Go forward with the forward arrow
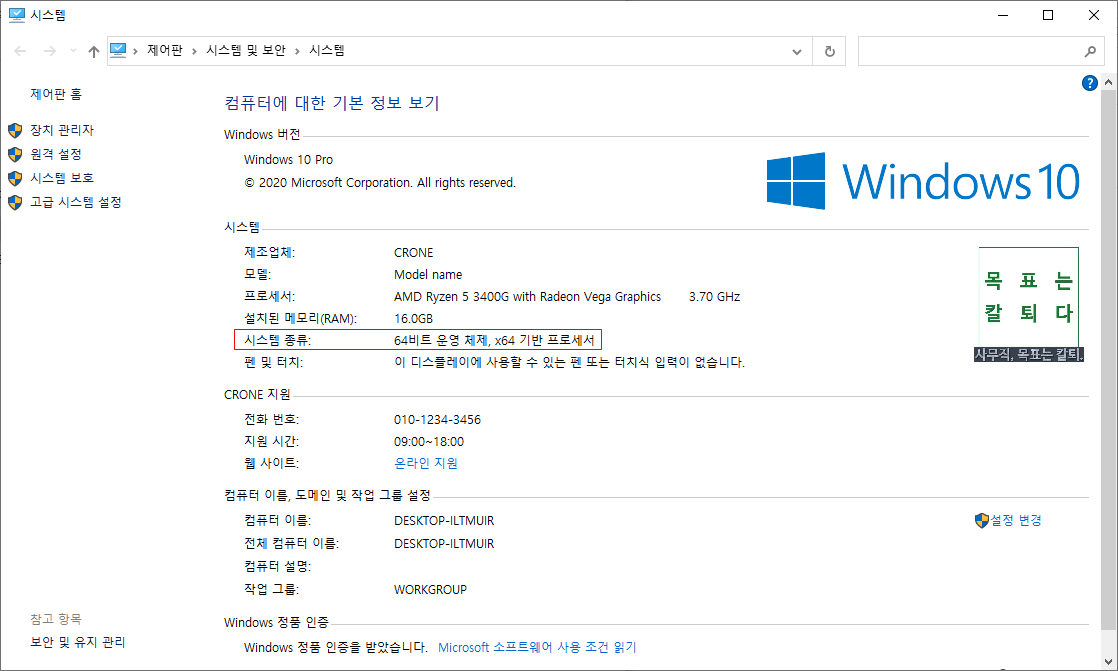This screenshot has height=671, width=1118. tap(49, 51)
